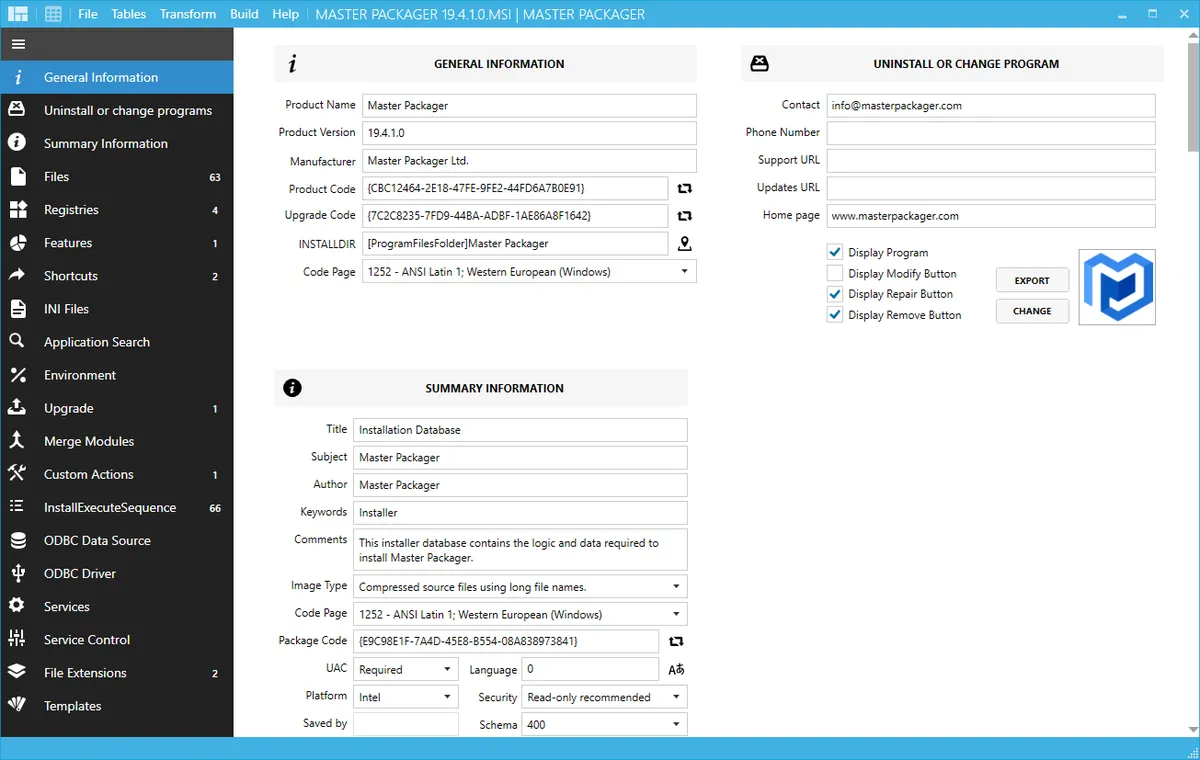The width and height of the screenshot is (1200, 760).
Task: Regenerate the Product Code GUID
Action: pyautogui.click(x=685, y=188)
